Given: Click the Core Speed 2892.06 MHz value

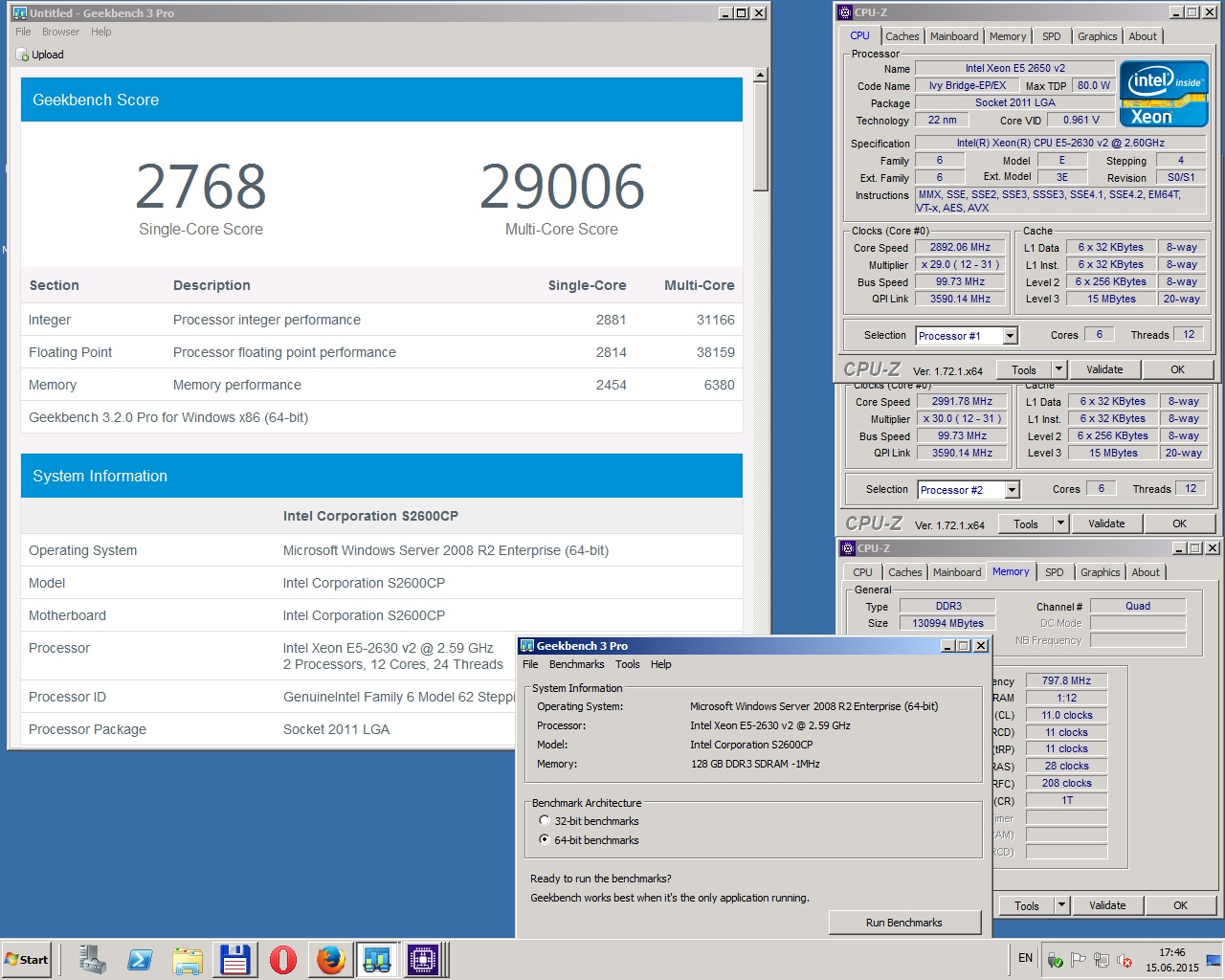Looking at the screenshot, I should 960,247.
